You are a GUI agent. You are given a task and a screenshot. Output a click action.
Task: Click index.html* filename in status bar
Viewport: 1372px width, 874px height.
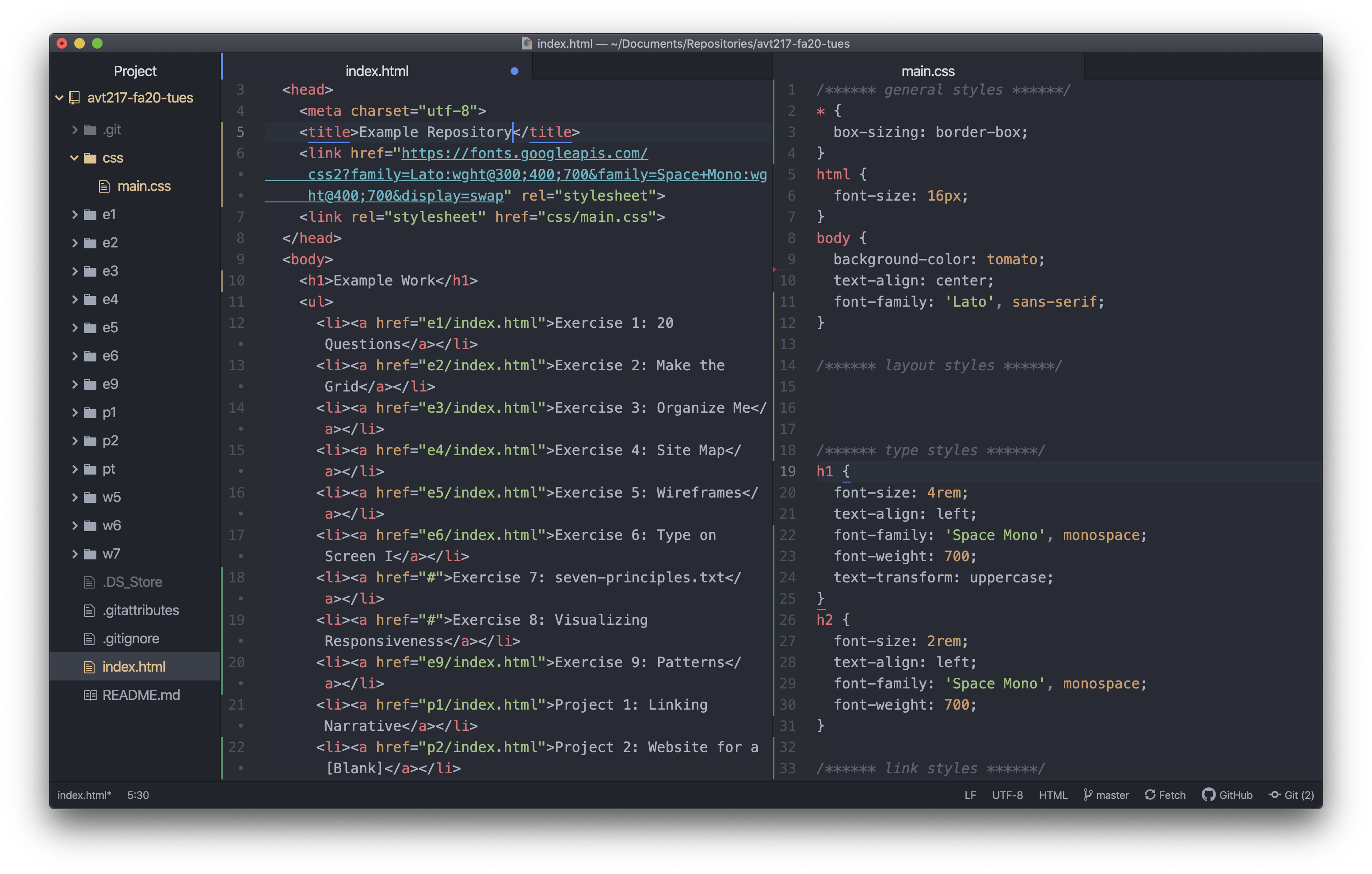84,795
